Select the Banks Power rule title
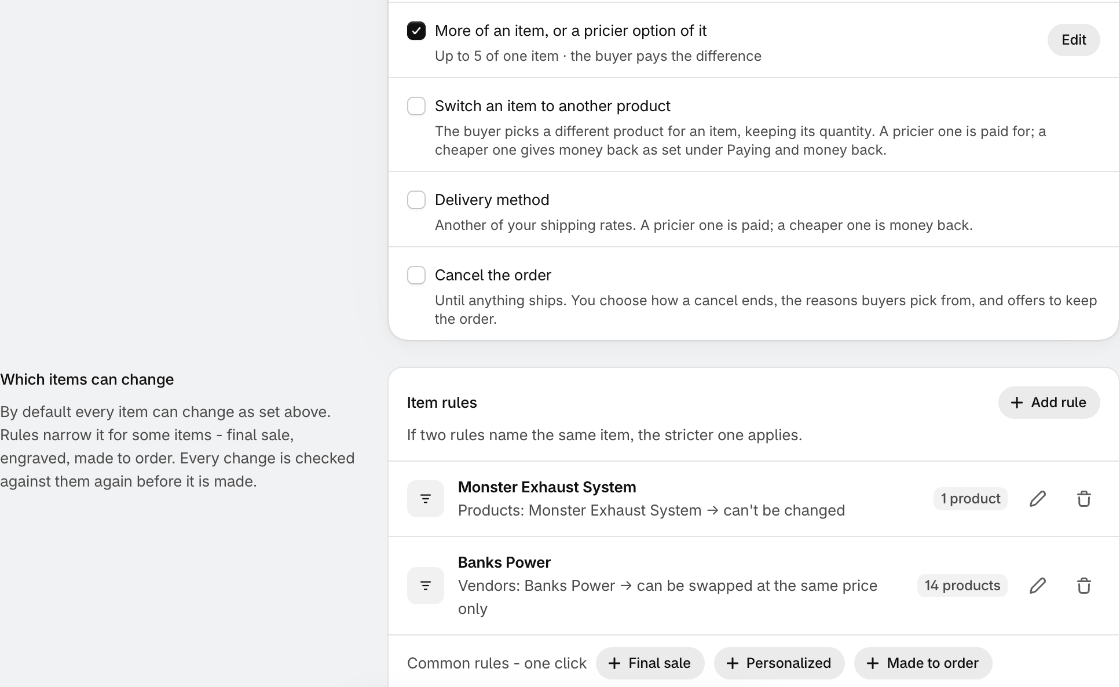This screenshot has width=1120, height=687. [504, 563]
